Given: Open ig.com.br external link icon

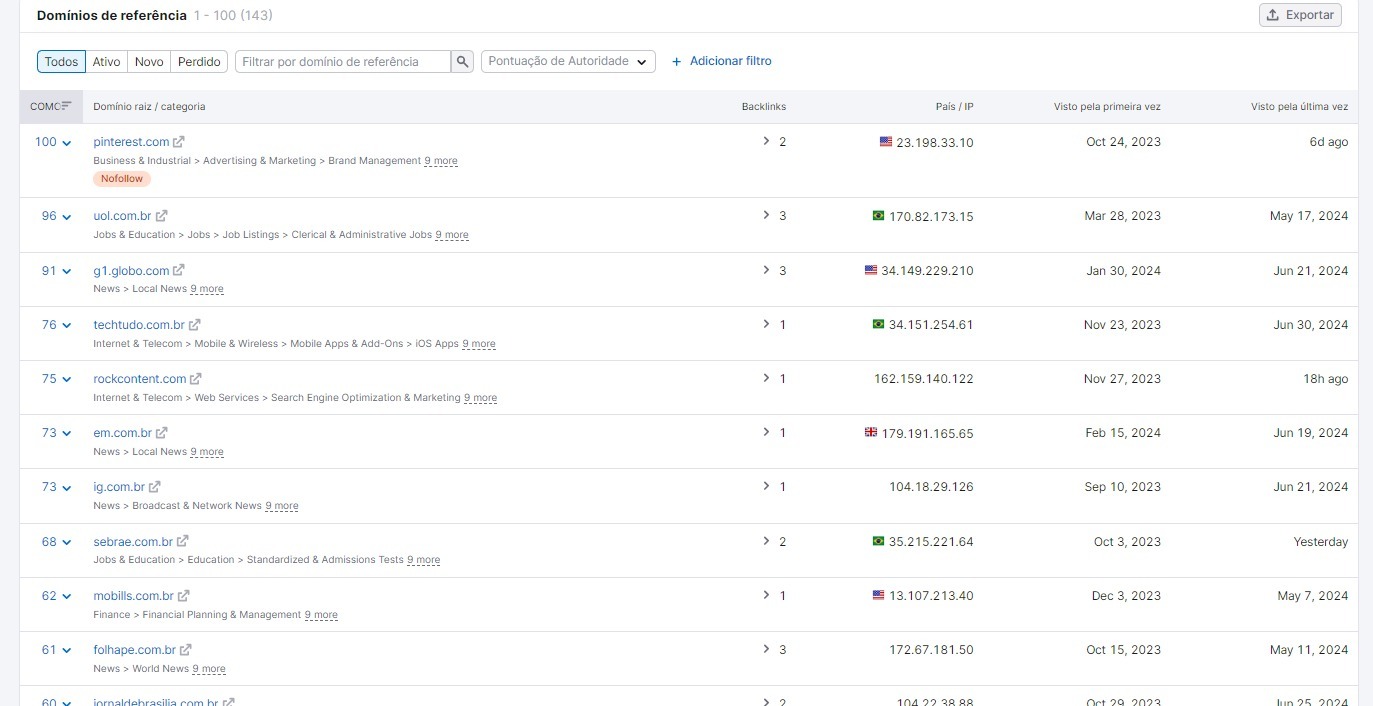Looking at the screenshot, I should point(155,487).
